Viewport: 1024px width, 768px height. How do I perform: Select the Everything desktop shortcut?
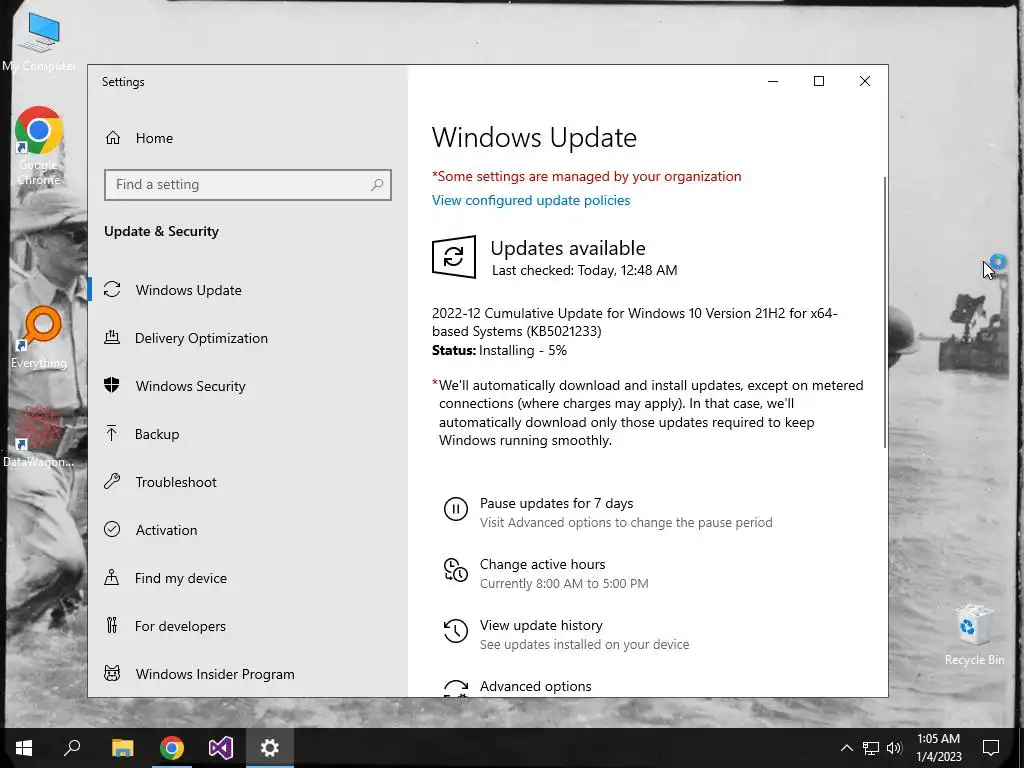(x=39, y=338)
